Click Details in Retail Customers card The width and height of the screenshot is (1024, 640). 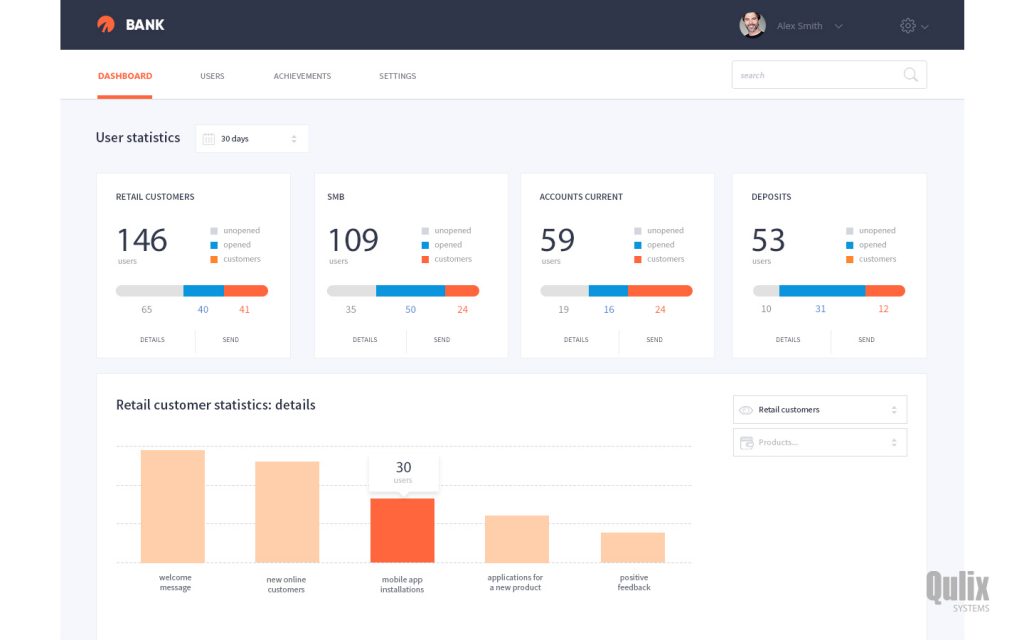click(152, 340)
